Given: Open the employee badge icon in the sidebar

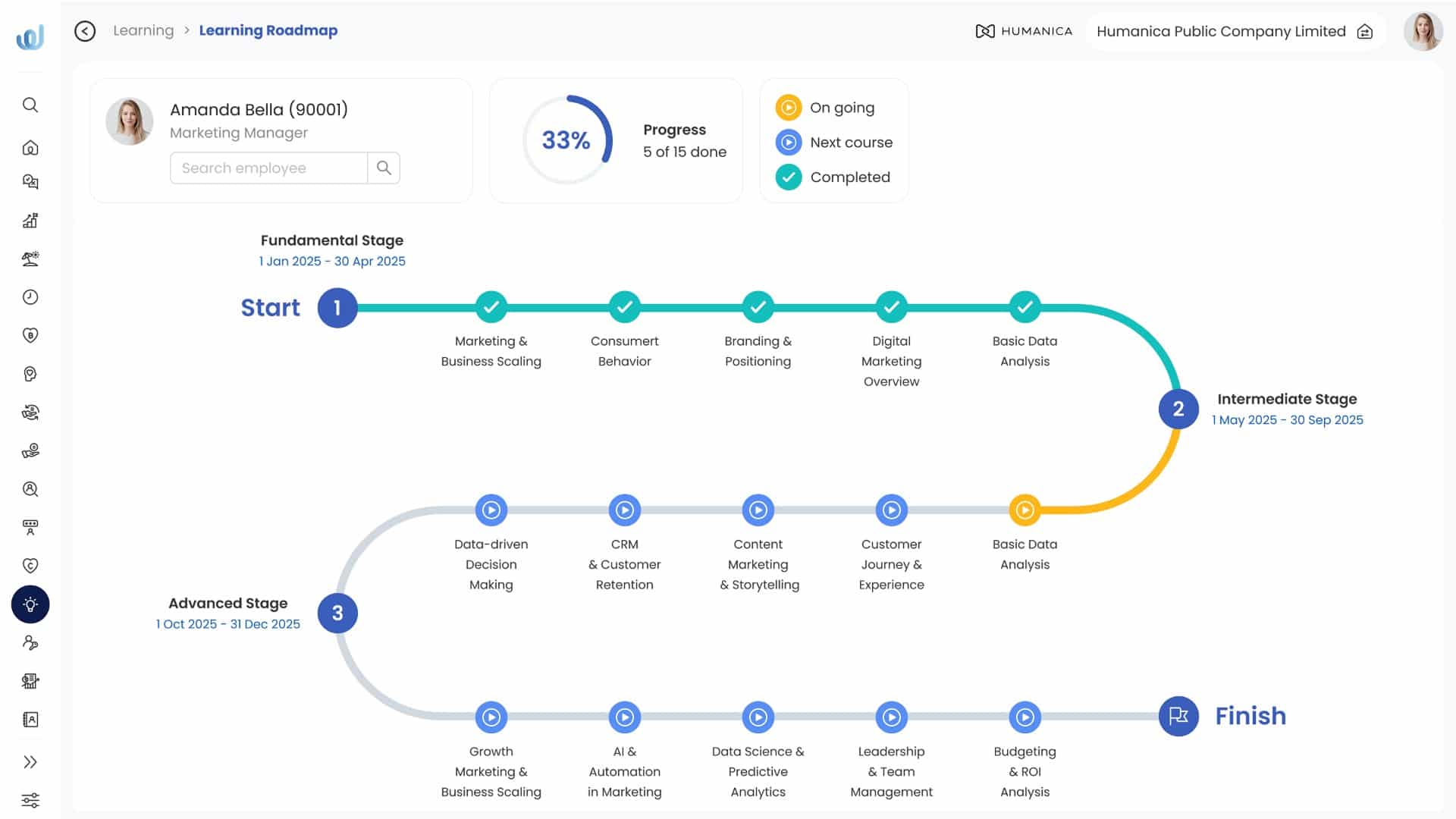Looking at the screenshot, I should 30,528.
